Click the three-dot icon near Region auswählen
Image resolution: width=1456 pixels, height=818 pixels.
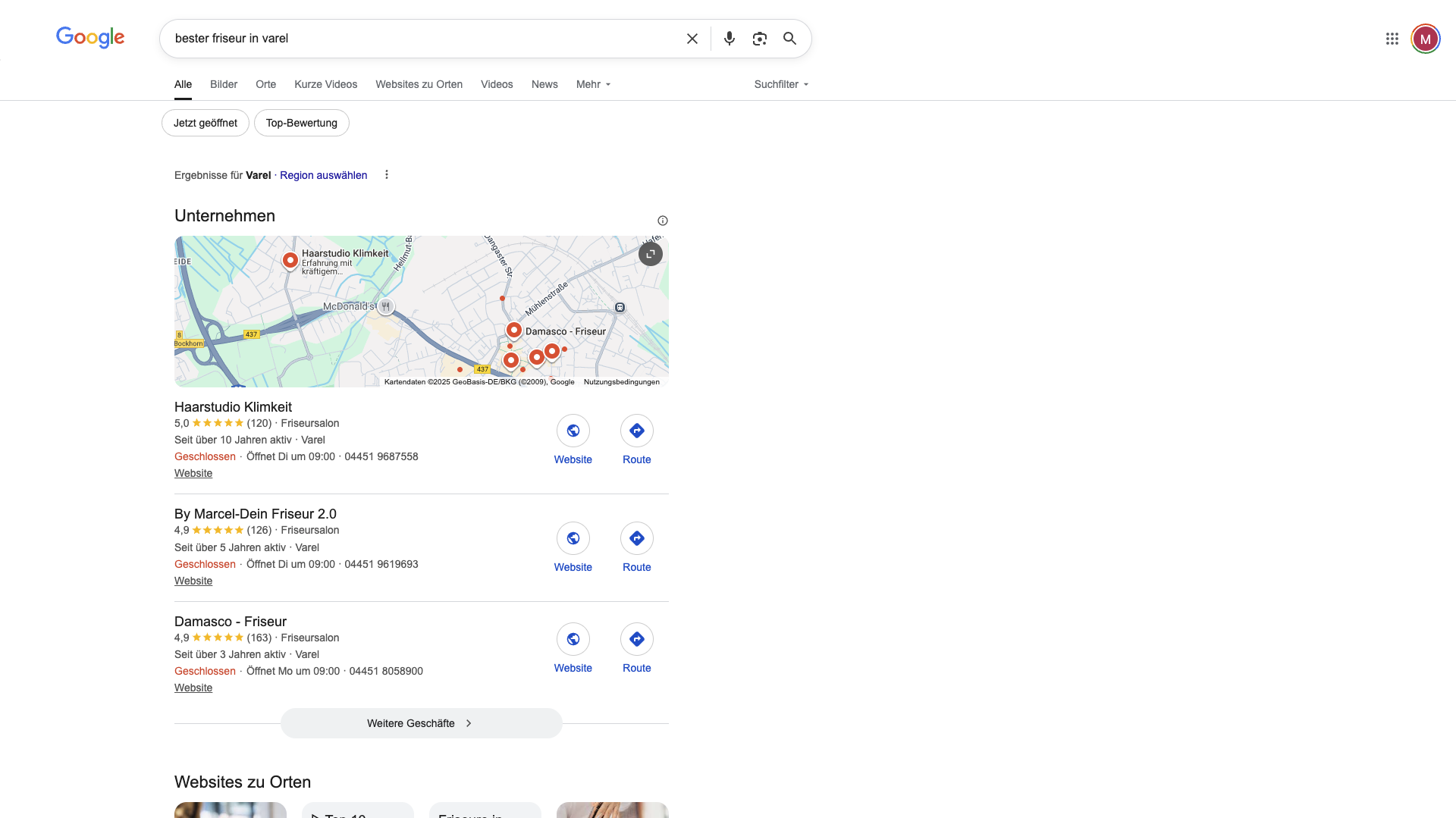click(386, 174)
